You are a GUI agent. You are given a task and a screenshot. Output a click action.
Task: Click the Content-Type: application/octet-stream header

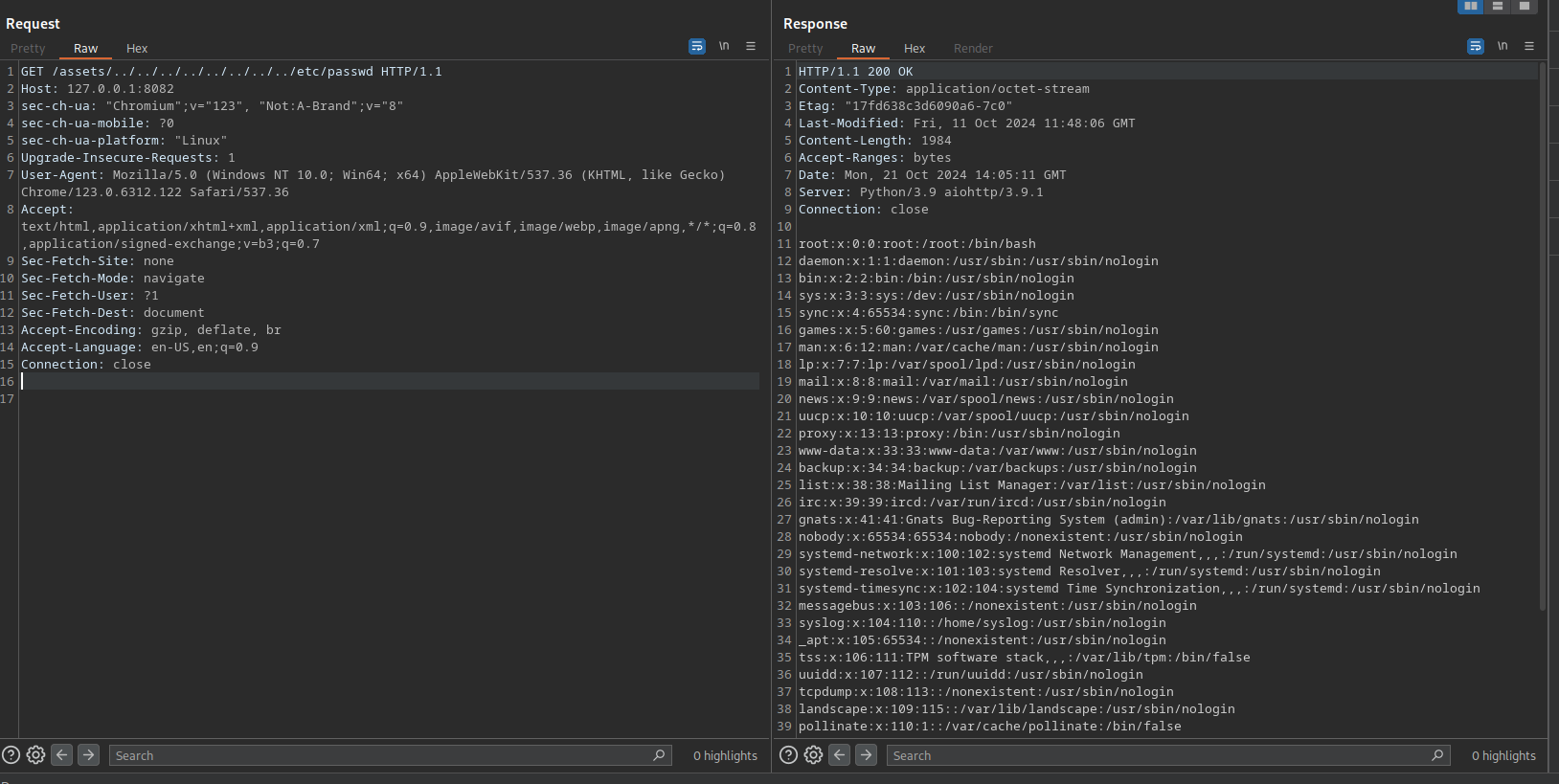[944, 89]
